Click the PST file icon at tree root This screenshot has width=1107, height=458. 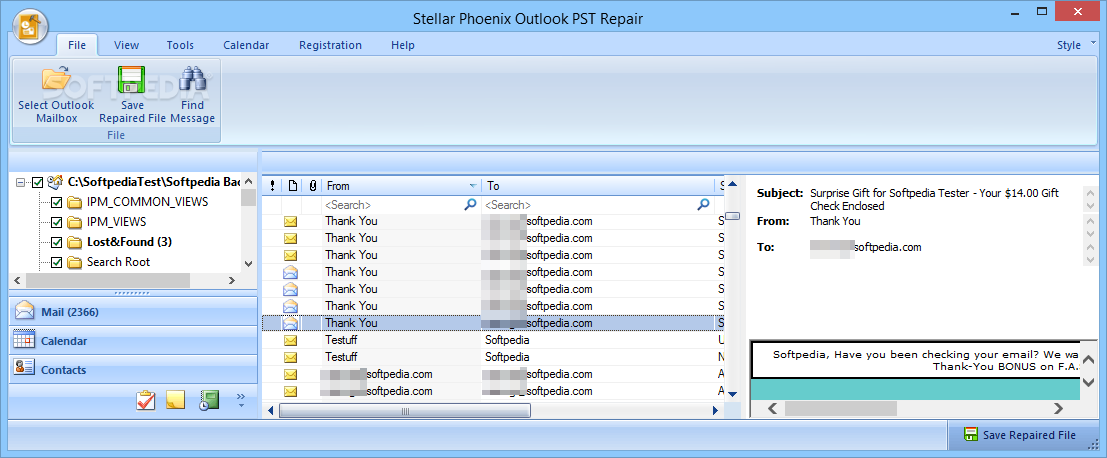coord(55,182)
